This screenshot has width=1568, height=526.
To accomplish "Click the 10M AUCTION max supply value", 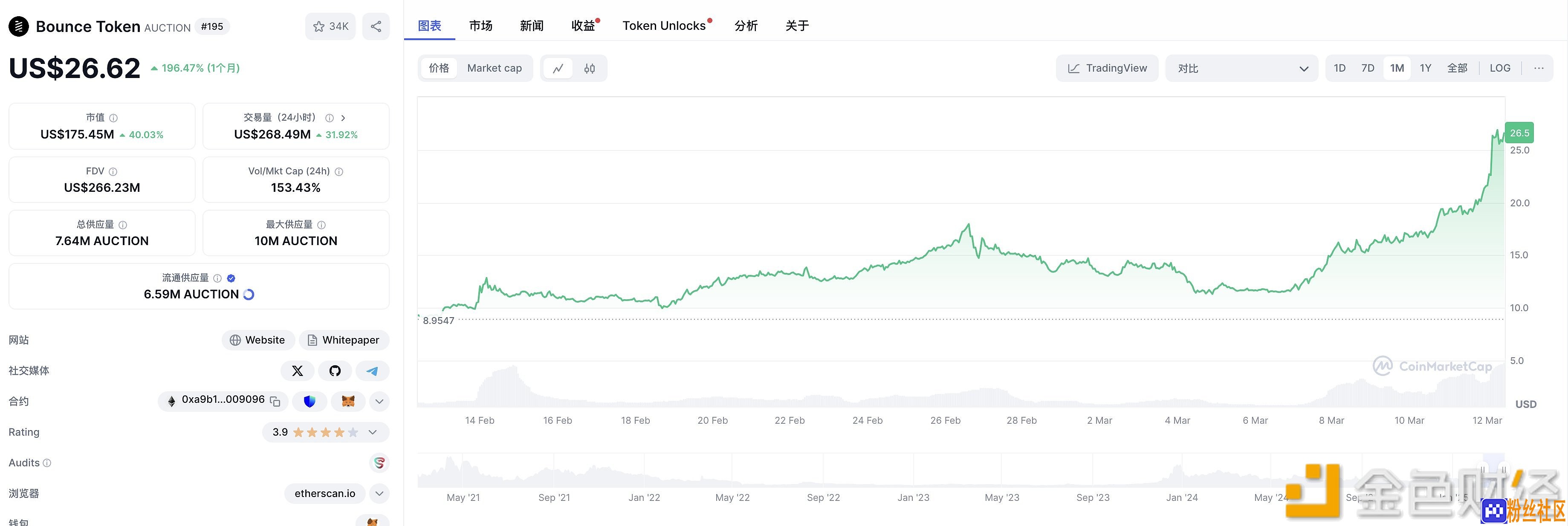I will click(296, 241).
